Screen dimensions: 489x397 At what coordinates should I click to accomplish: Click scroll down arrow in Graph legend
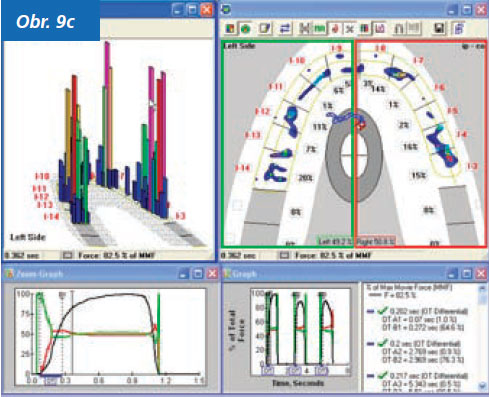tap(482, 386)
